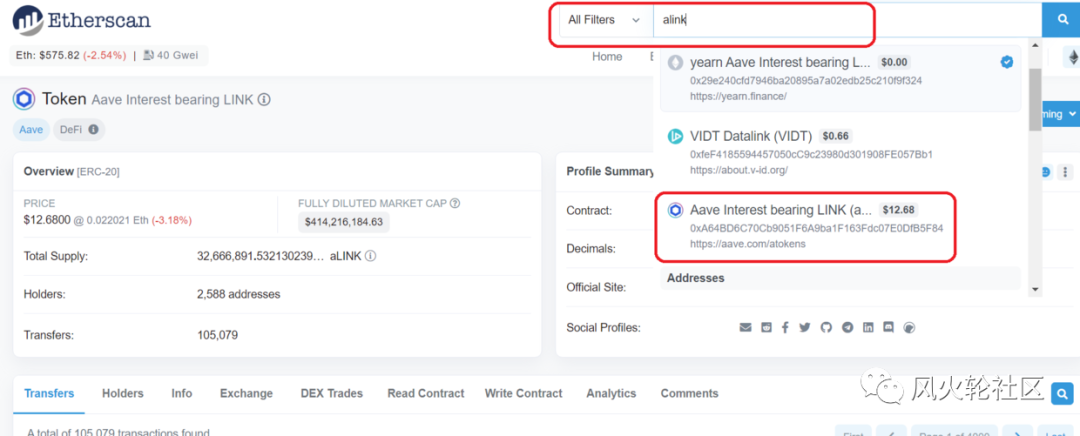Switch to the Holders tab
The image size is (1080, 436).
click(123, 393)
